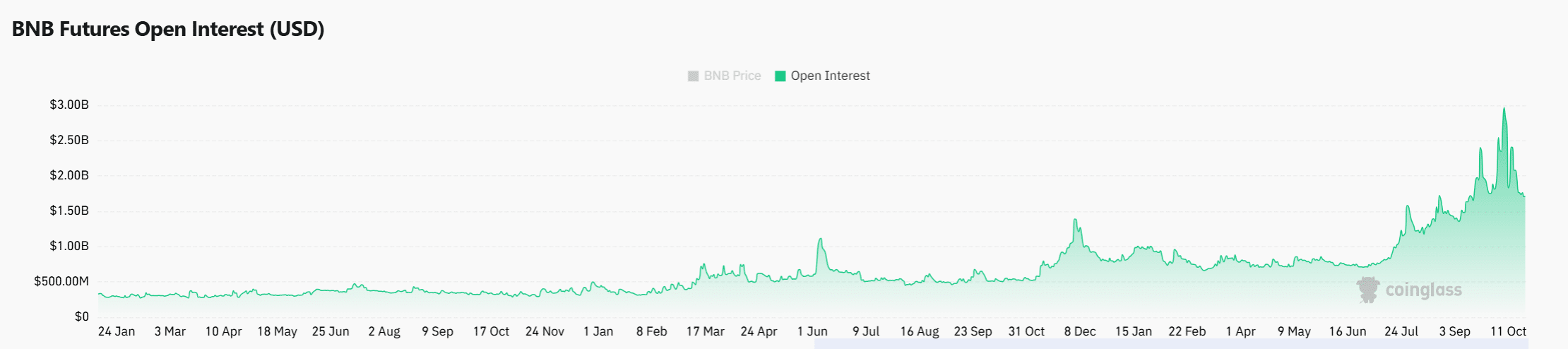Click the data zoom range bar below chart
The image size is (1568, 349).
click(x=1171, y=344)
